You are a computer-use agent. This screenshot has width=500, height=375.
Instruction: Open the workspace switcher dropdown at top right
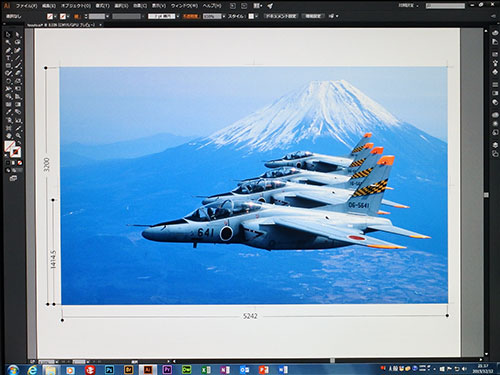click(x=409, y=6)
